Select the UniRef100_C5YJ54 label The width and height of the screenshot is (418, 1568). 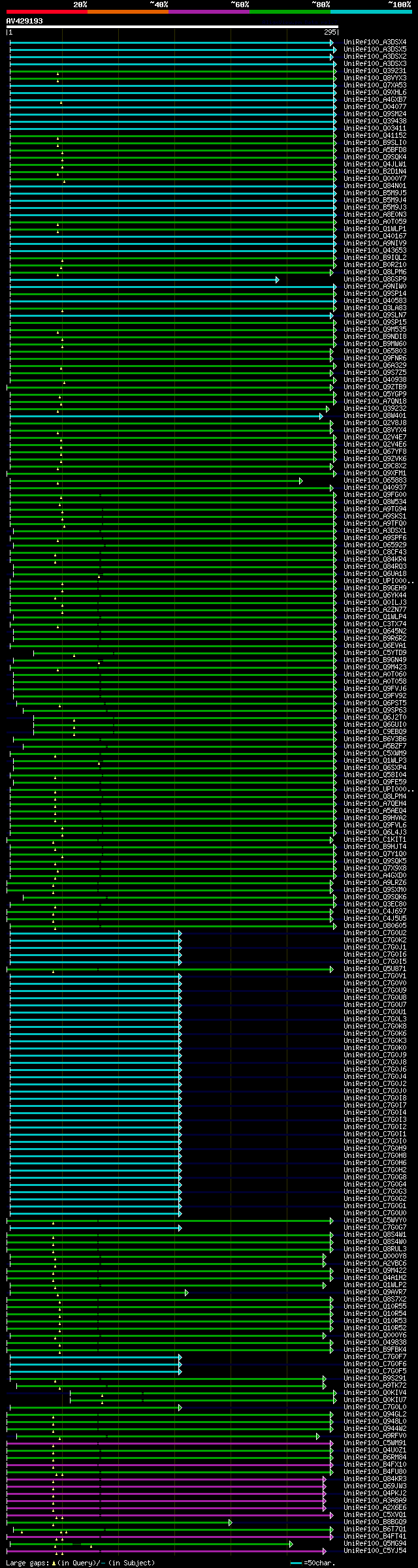(x=375, y=1551)
